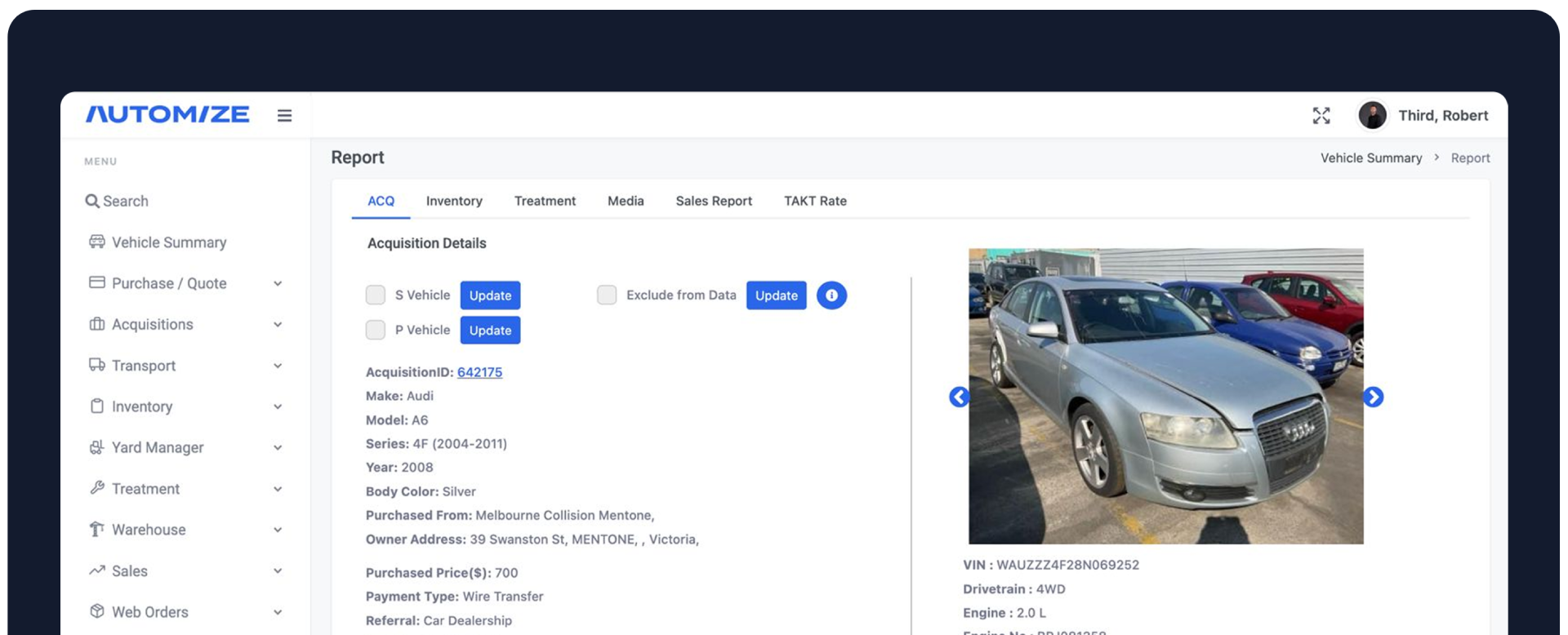
Task: Toggle the hamburger menu icon
Action: (284, 116)
